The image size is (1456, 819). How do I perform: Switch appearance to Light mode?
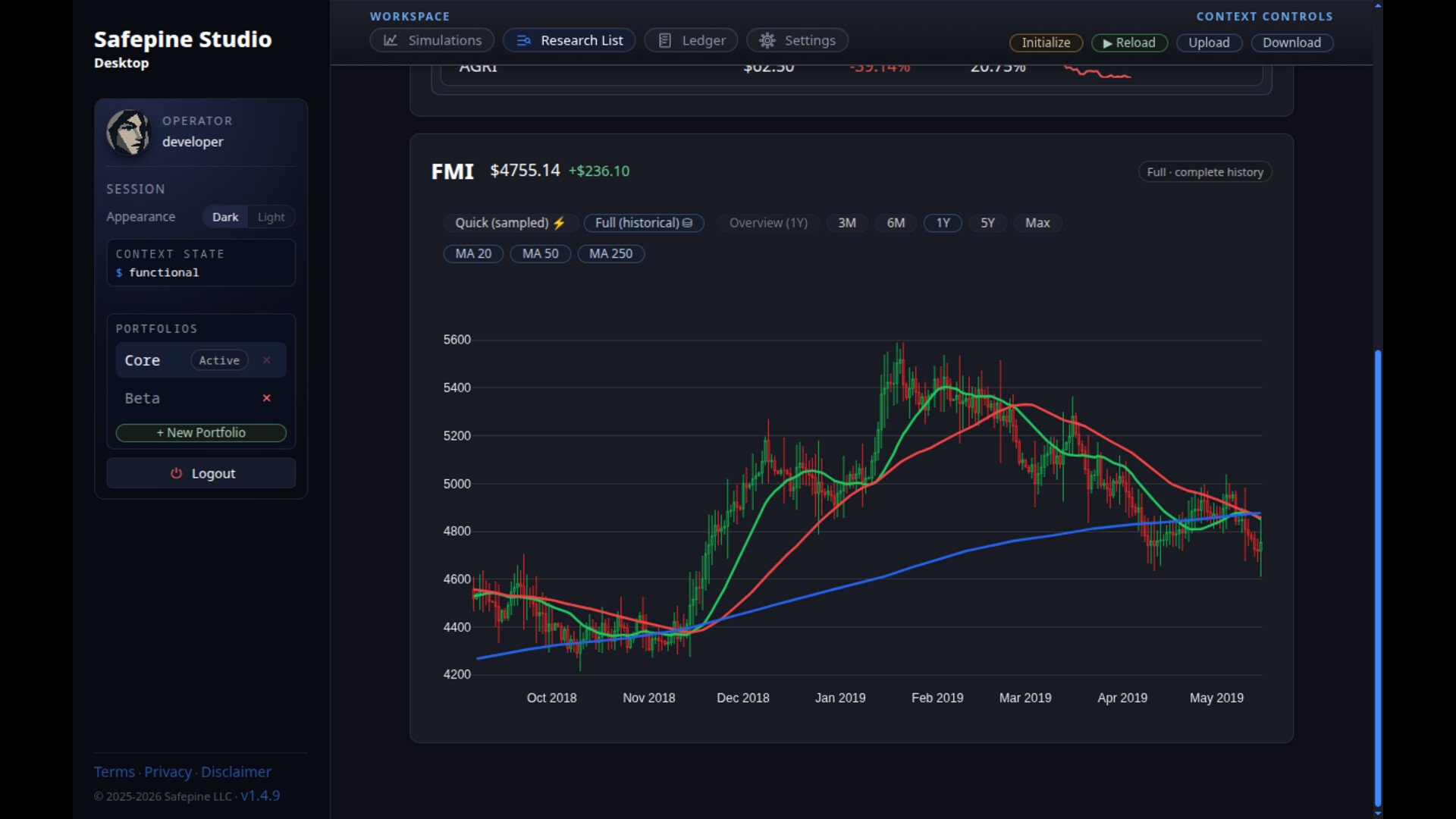point(271,217)
